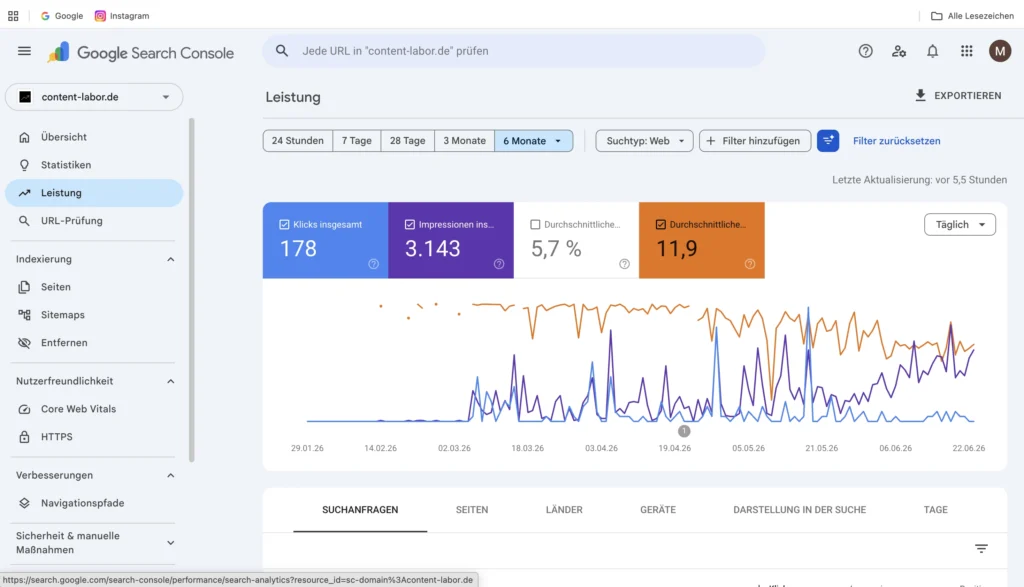Viewport: 1024px width, 587px height.
Task: Click Filter zurücksetzen link
Action: point(897,140)
